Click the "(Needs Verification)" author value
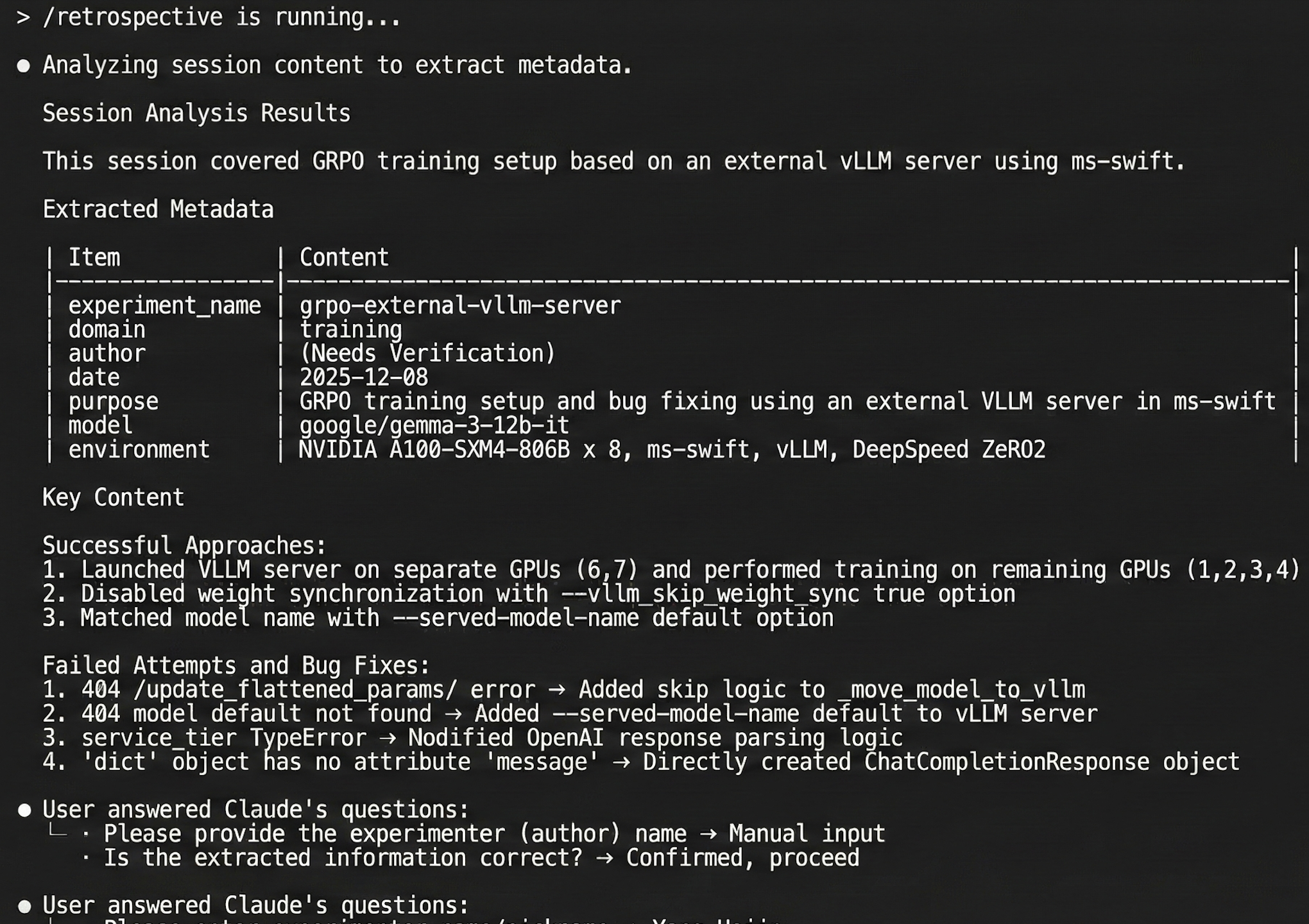The height and width of the screenshot is (924, 1309). click(x=427, y=354)
